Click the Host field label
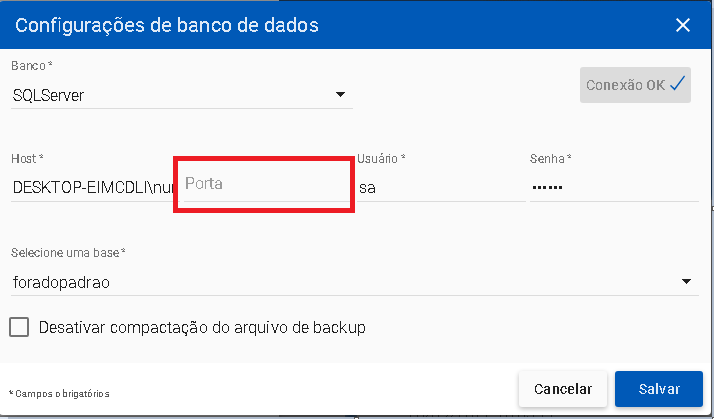714x419 pixels. (x=27, y=159)
